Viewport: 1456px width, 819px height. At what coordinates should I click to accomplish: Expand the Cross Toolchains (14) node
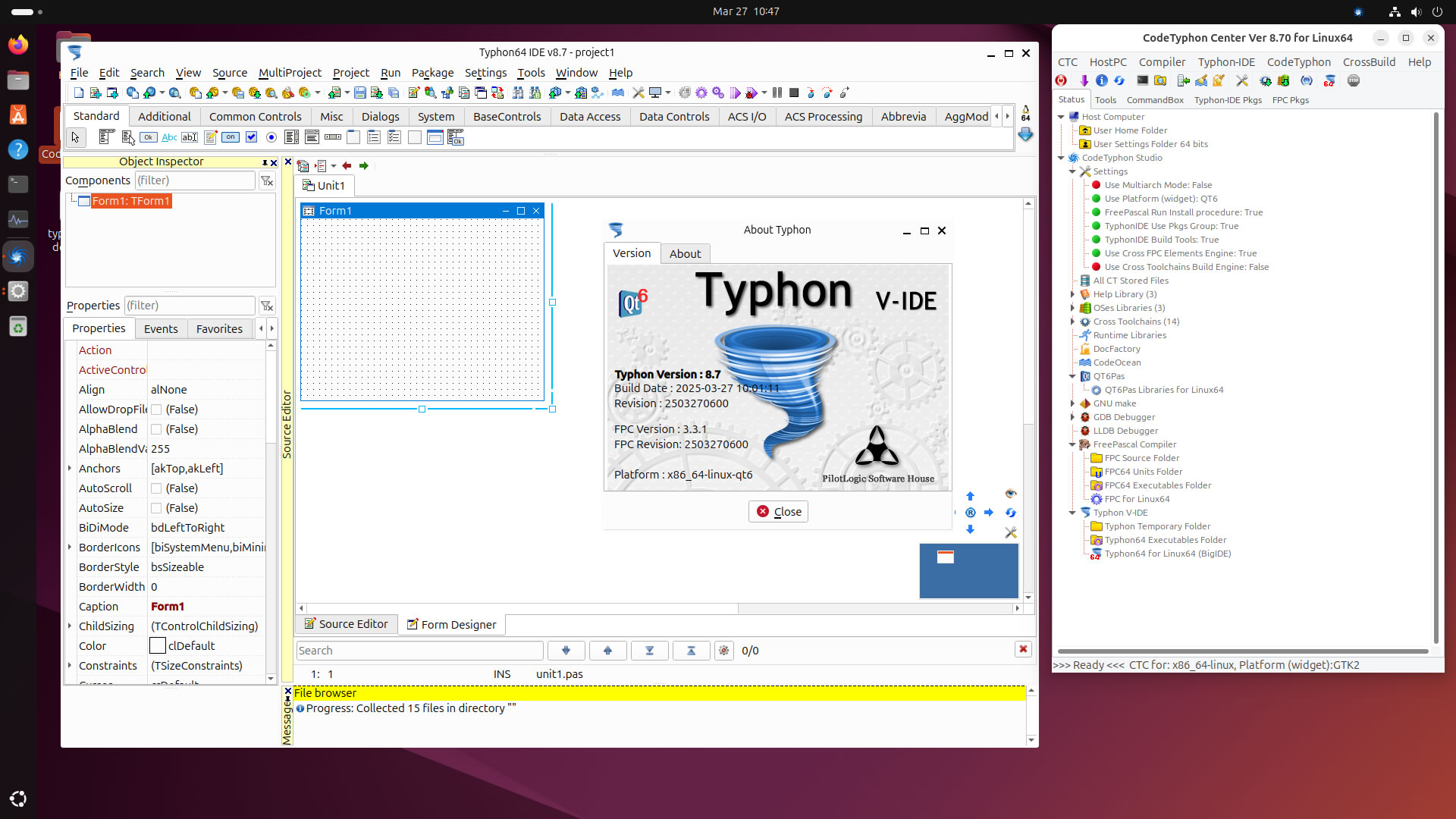click(x=1072, y=322)
